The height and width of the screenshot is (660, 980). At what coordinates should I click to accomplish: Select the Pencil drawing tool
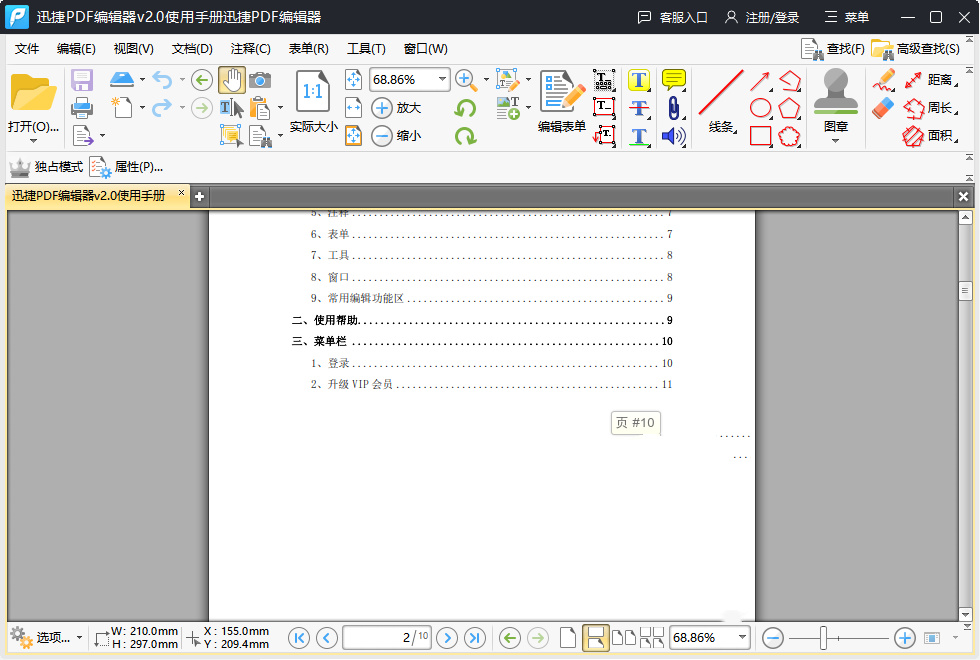pyautogui.click(x=884, y=80)
